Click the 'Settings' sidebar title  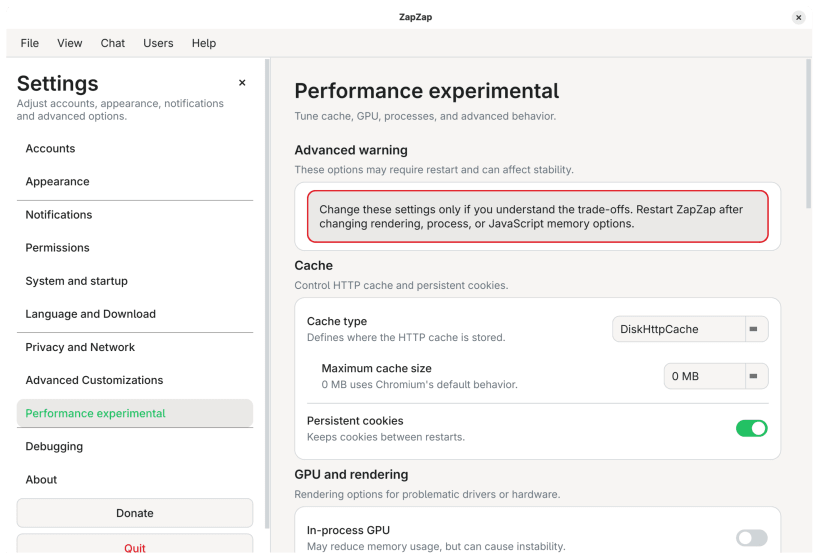[57, 84]
